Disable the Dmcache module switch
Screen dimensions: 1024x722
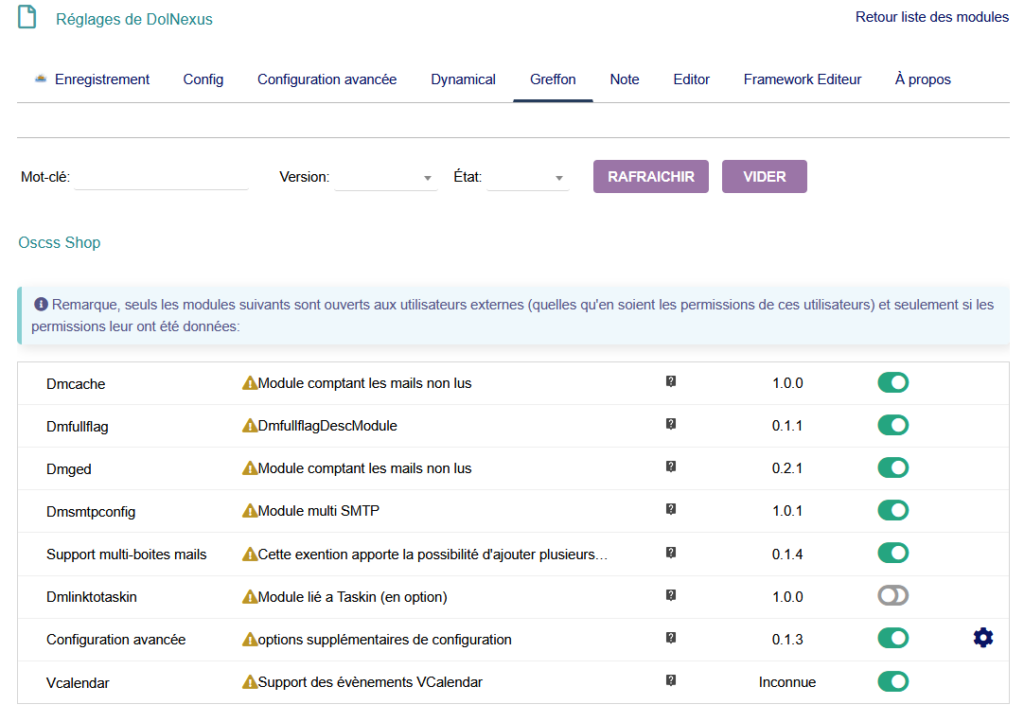pyautogui.click(x=893, y=382)
